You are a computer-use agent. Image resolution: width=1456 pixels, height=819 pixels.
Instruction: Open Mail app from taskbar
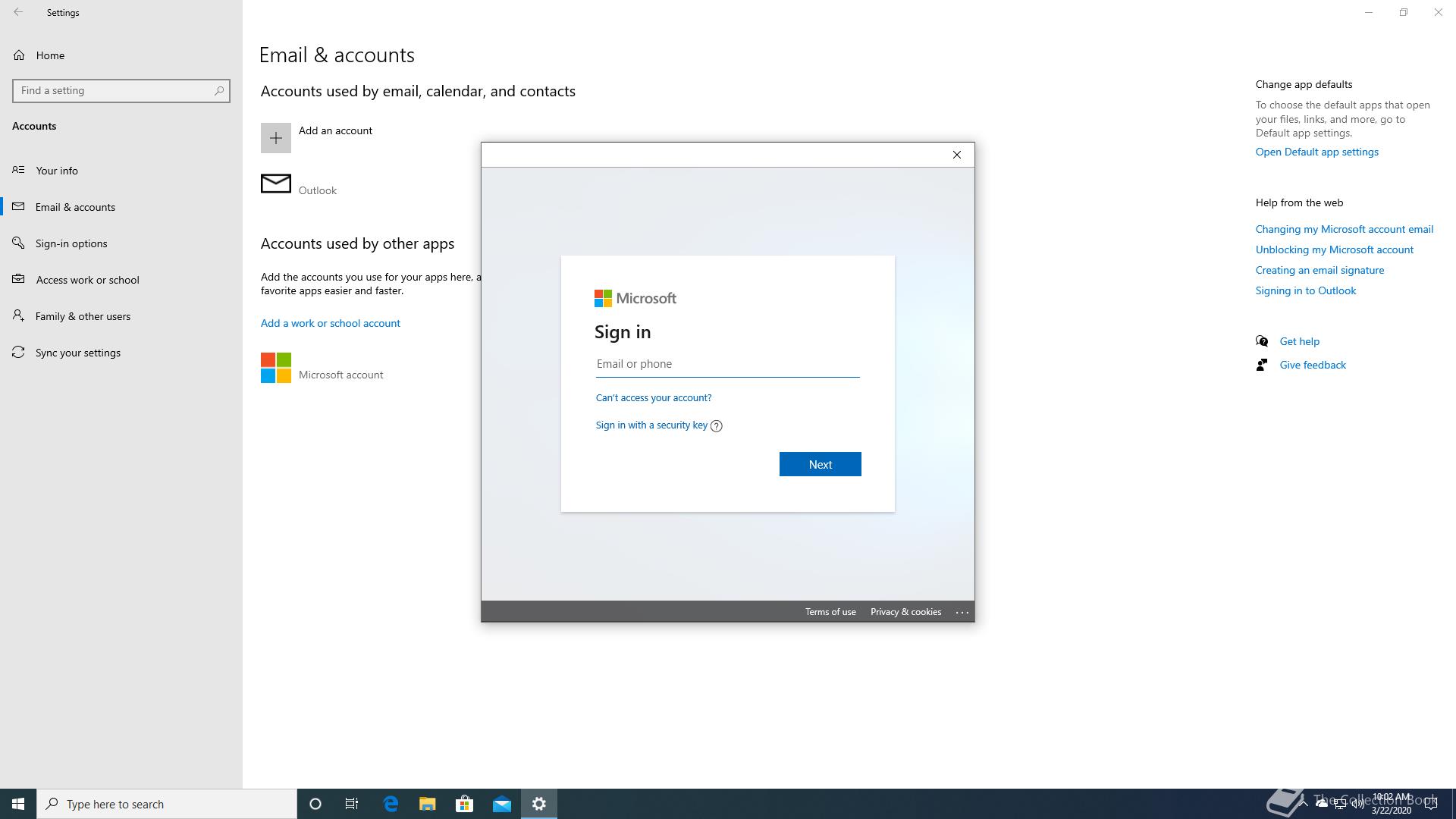502,804
